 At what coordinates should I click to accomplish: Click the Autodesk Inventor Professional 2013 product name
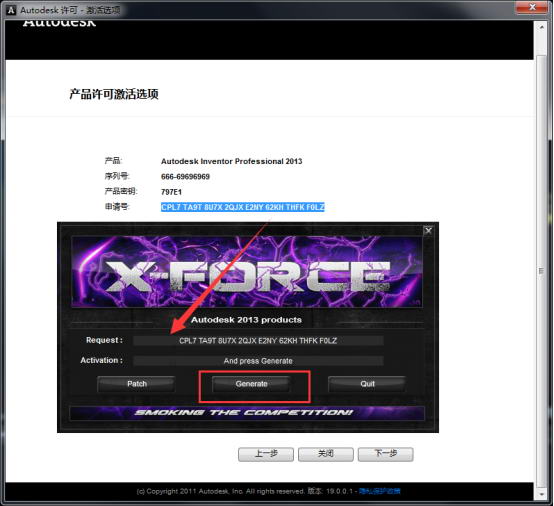(231, 161)
